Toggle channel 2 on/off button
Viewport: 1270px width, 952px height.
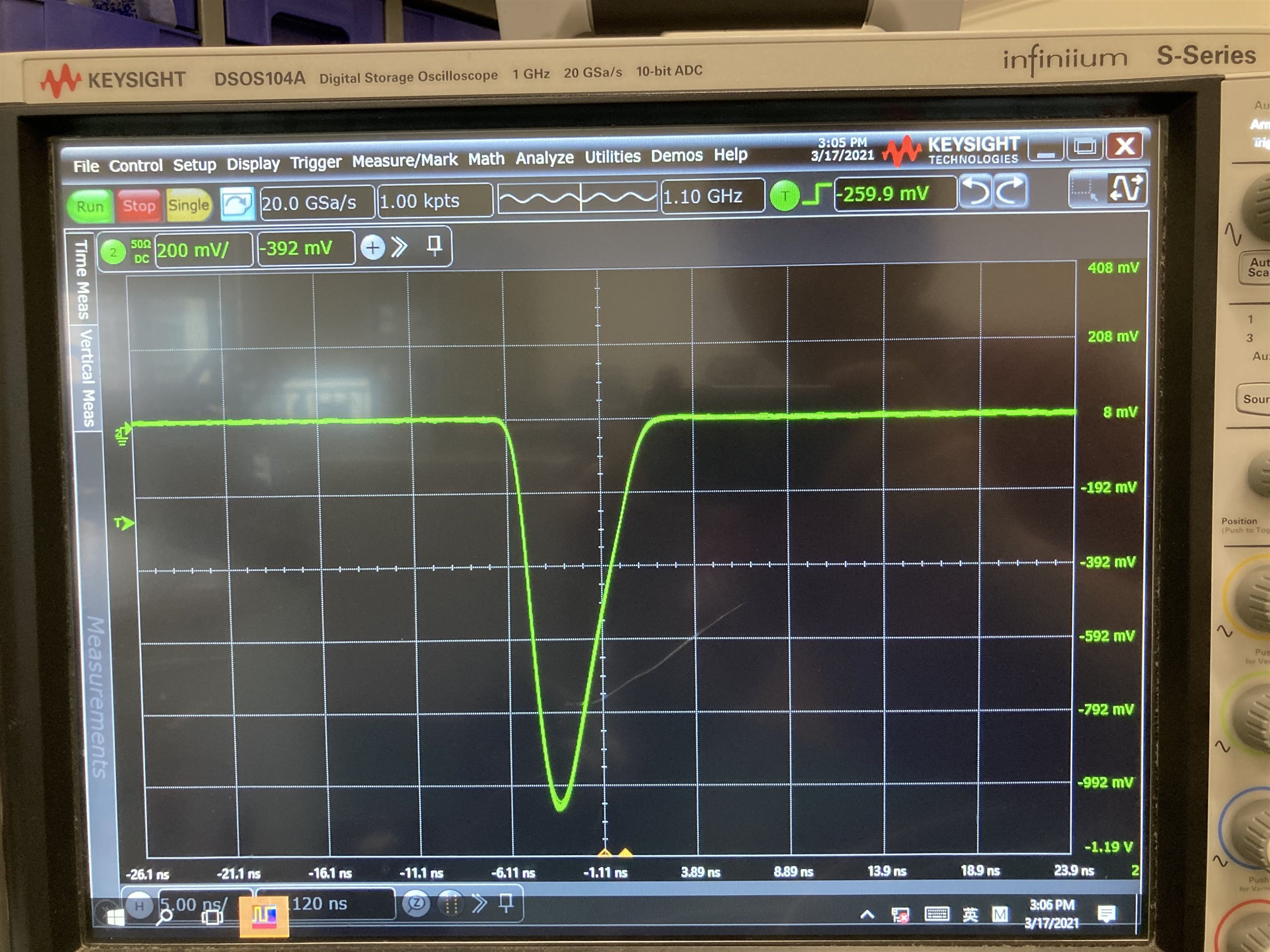(113, 252)
